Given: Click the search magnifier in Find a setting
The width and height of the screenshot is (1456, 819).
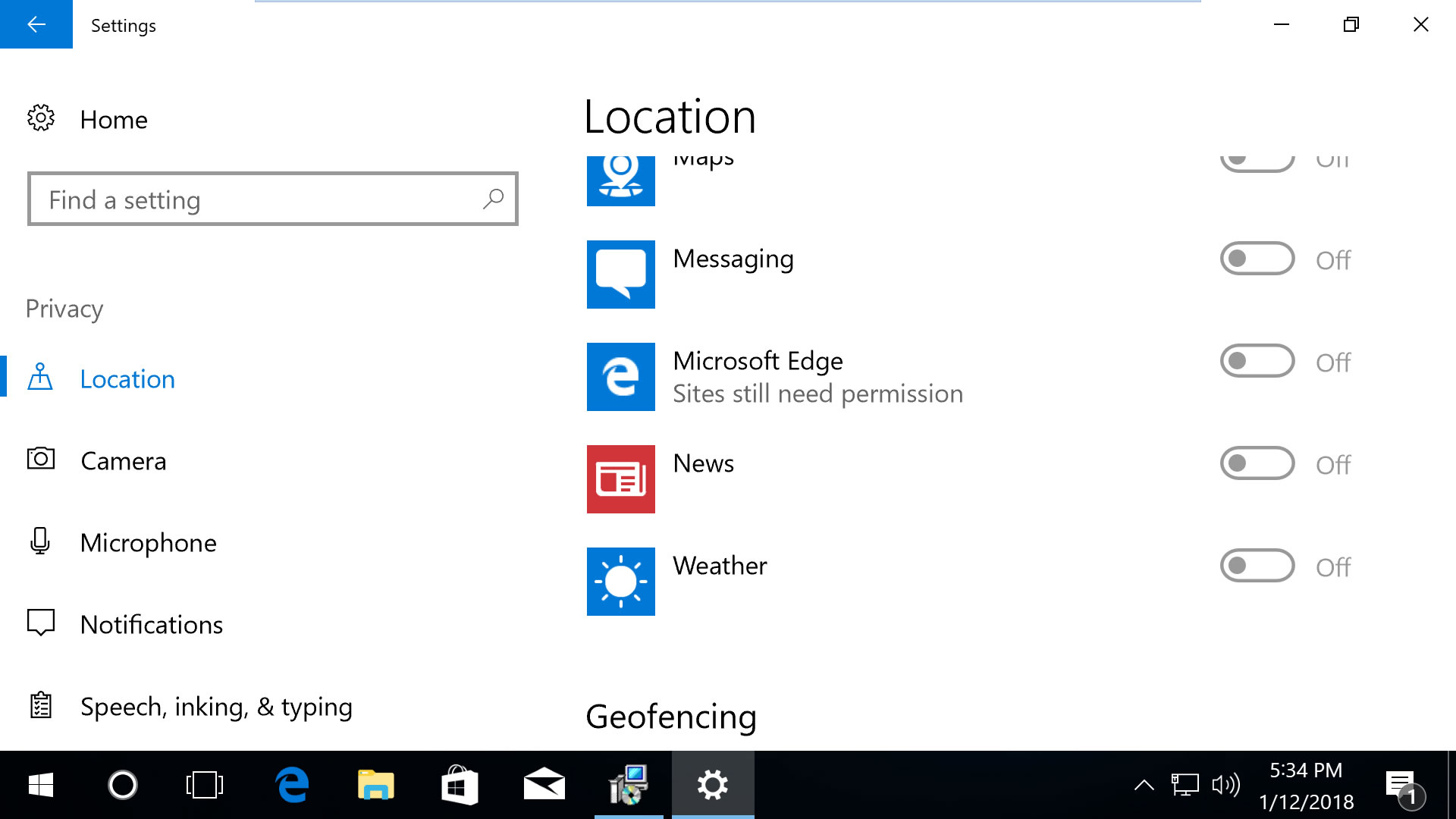Looking at the screenshot, I should pyautogui.click(x=492, y=199).
